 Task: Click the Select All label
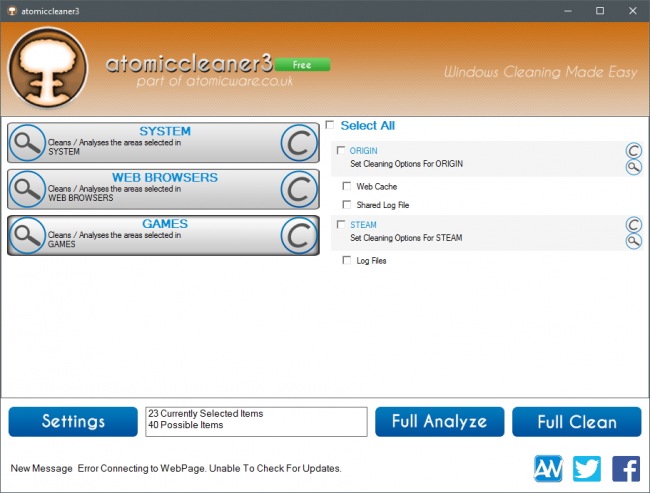point(368,126)
